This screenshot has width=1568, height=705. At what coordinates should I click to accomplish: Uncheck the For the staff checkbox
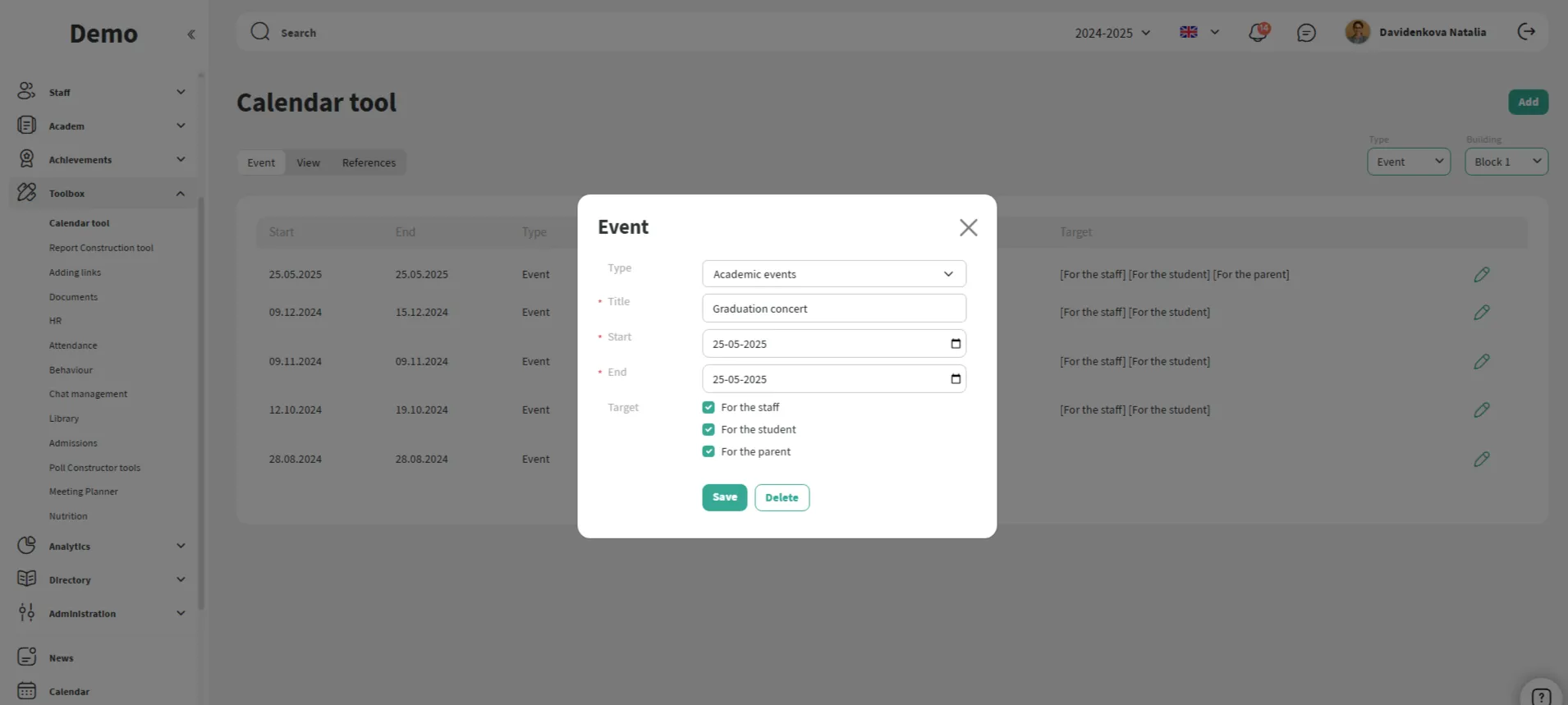pos(708,408)
